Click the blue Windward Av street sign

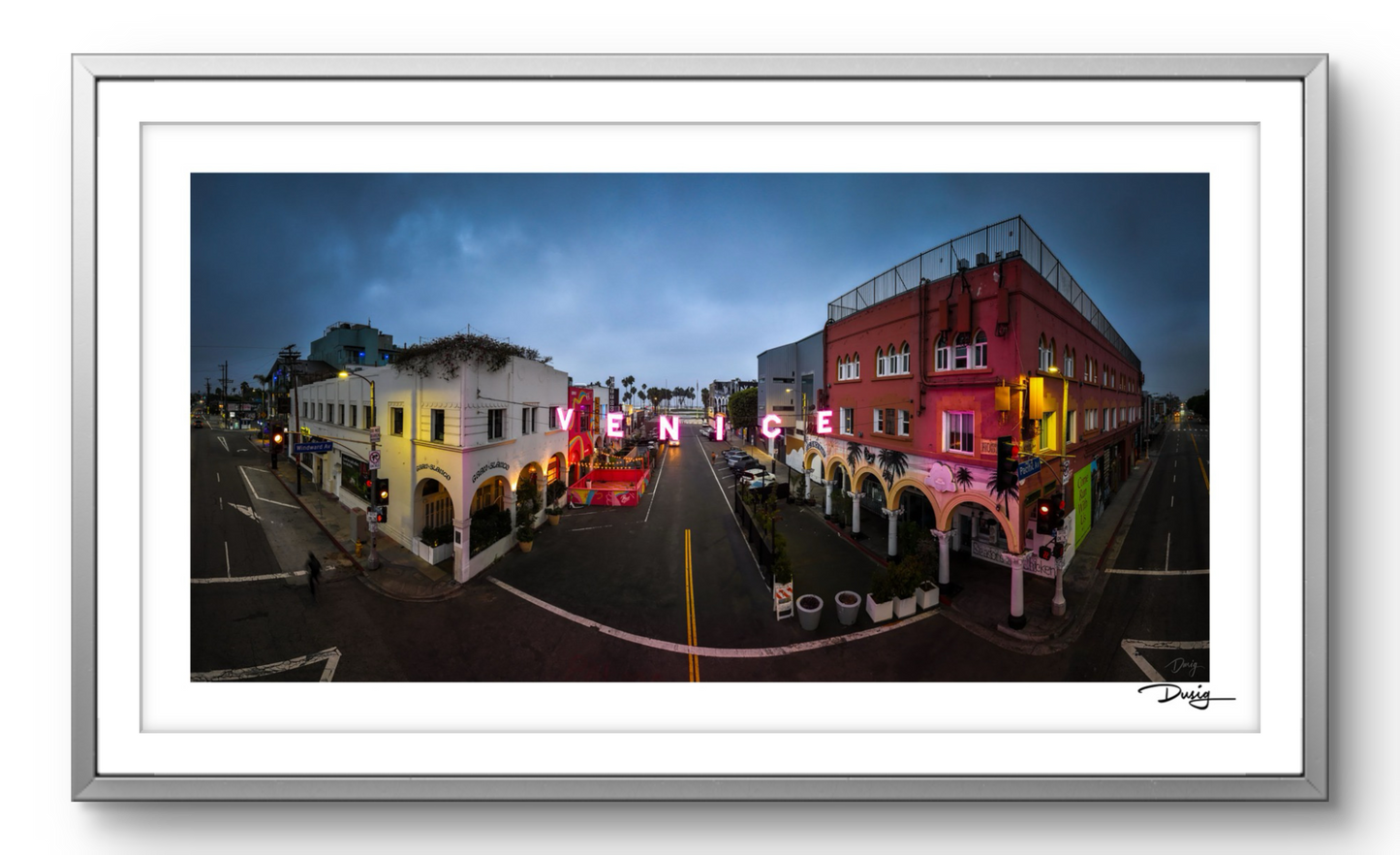click(x=313, y=447)
